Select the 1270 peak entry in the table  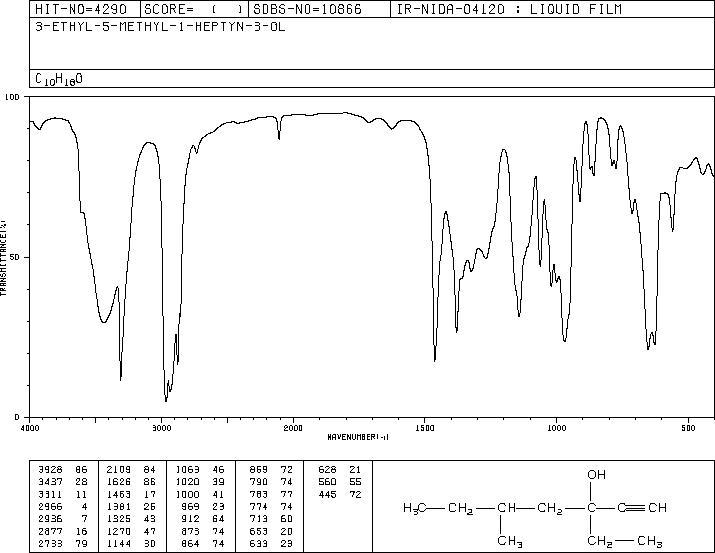coord(131,531)
